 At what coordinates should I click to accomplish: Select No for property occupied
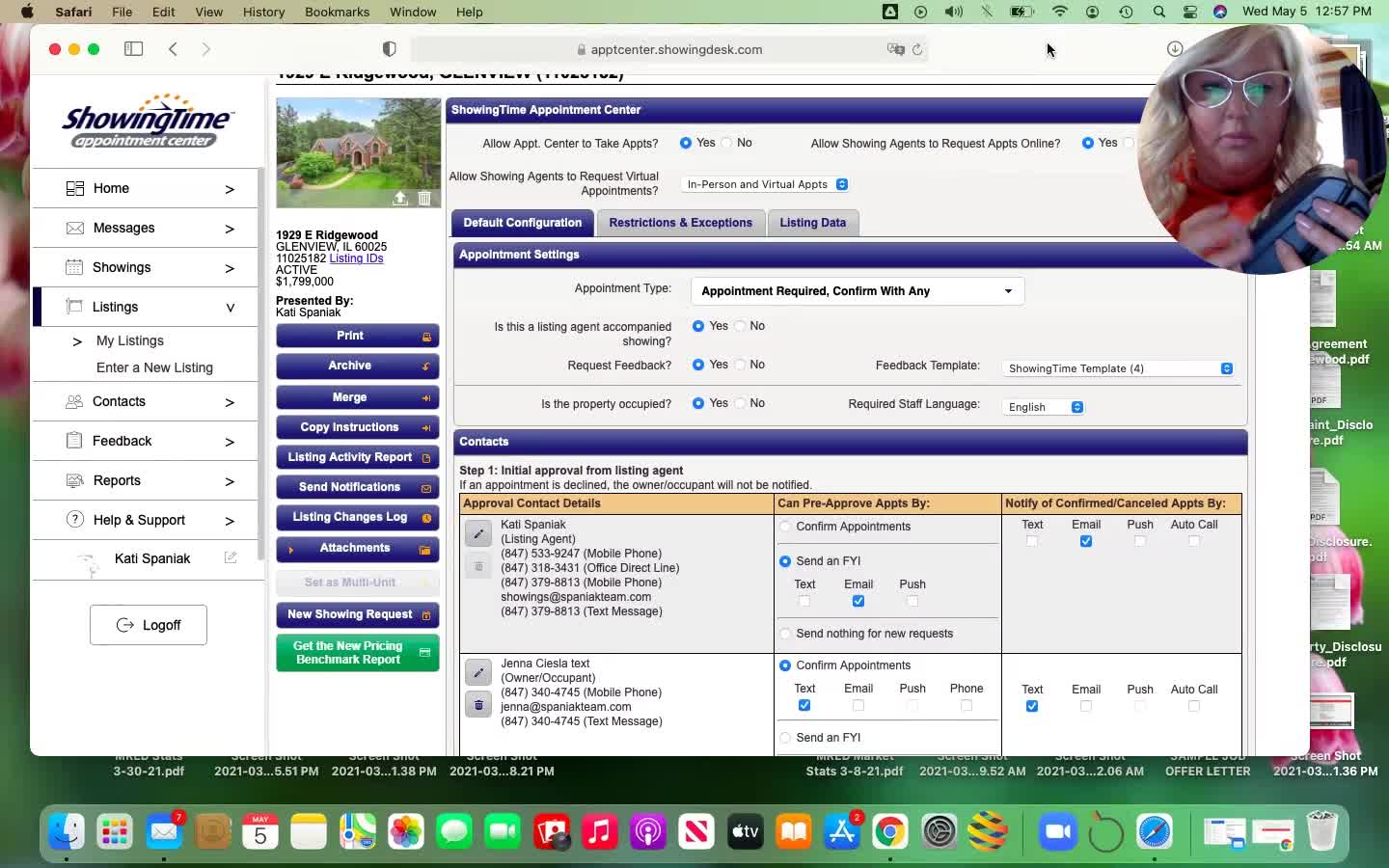click(740, 403)
